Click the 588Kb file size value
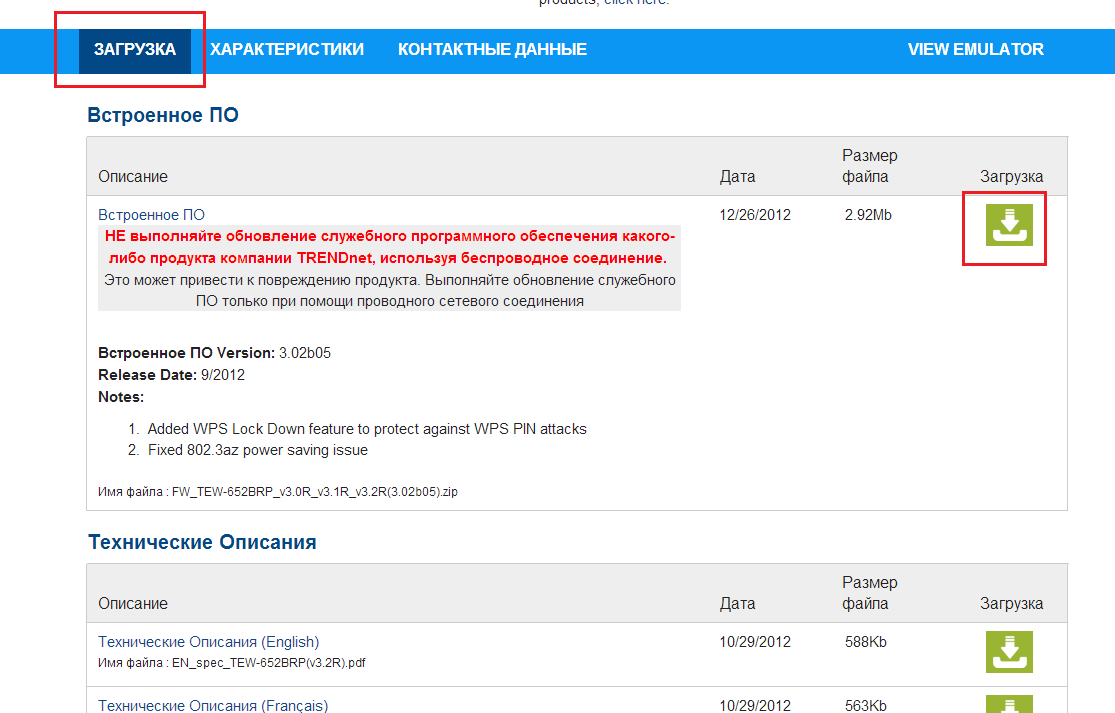Image resolution: width=1115 pixels, height=713 pixels. (865, 642)
